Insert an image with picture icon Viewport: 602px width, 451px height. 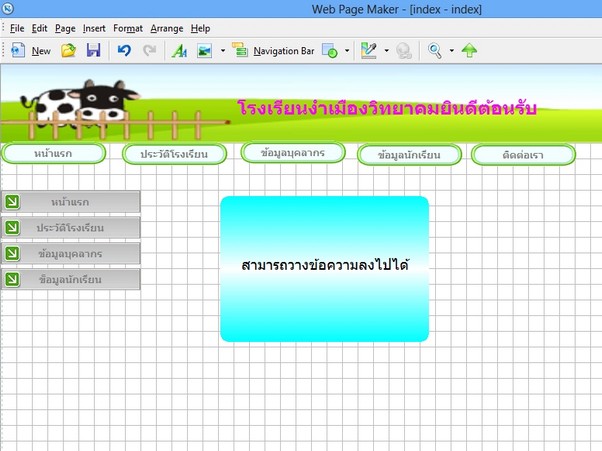click(204, 51)
